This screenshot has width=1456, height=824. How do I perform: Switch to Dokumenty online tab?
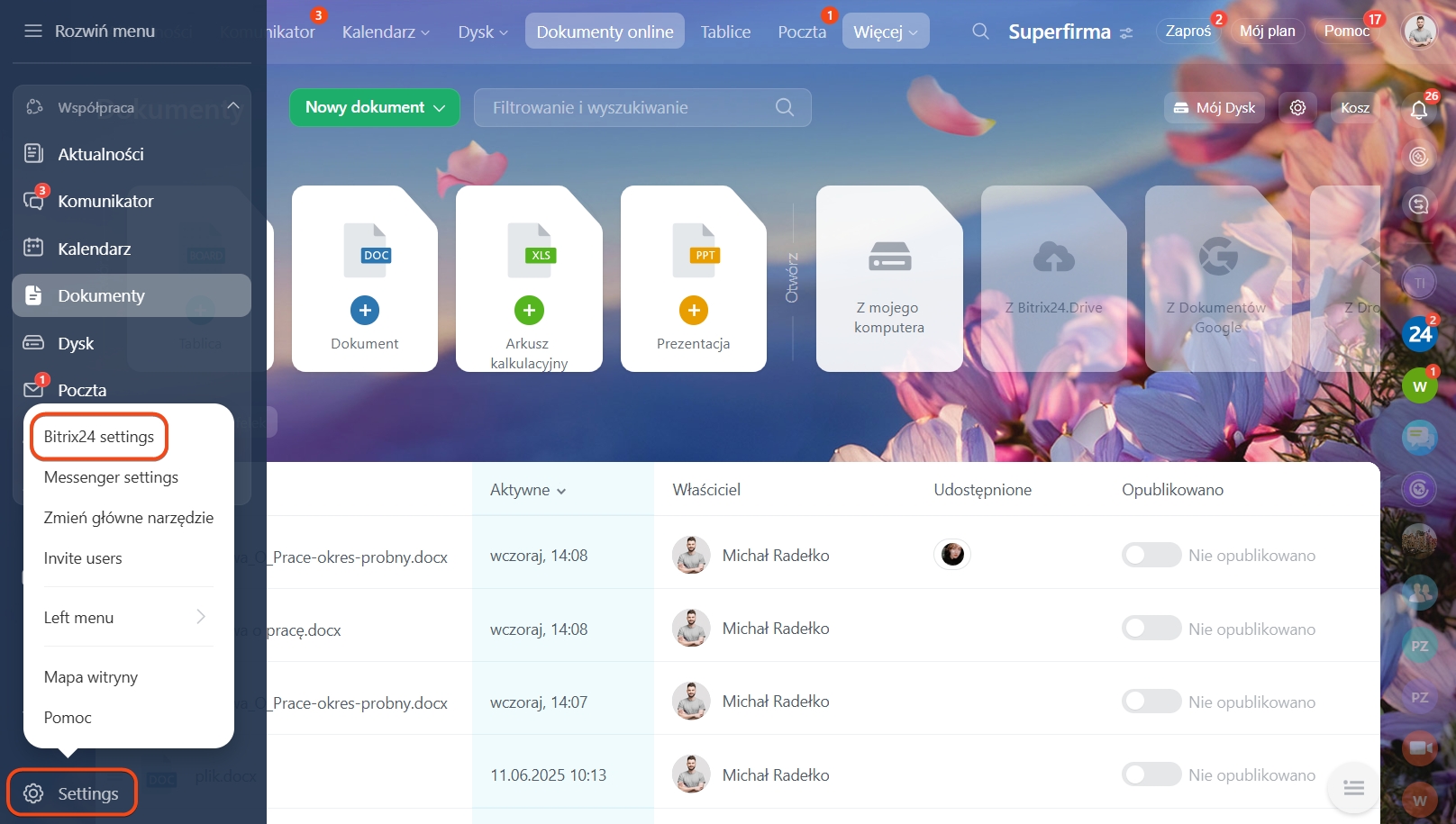coord(605,32)
